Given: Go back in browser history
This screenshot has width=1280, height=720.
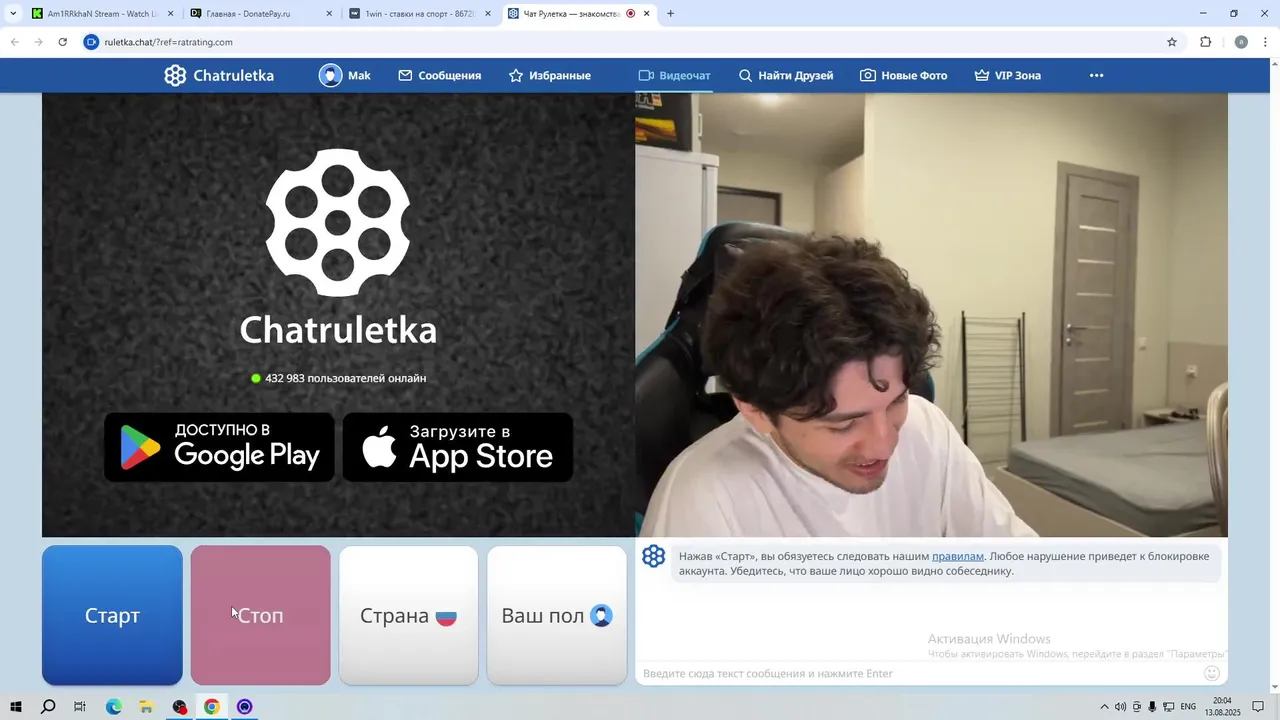Looking at the screenshot, I should [x=15, y=42].
